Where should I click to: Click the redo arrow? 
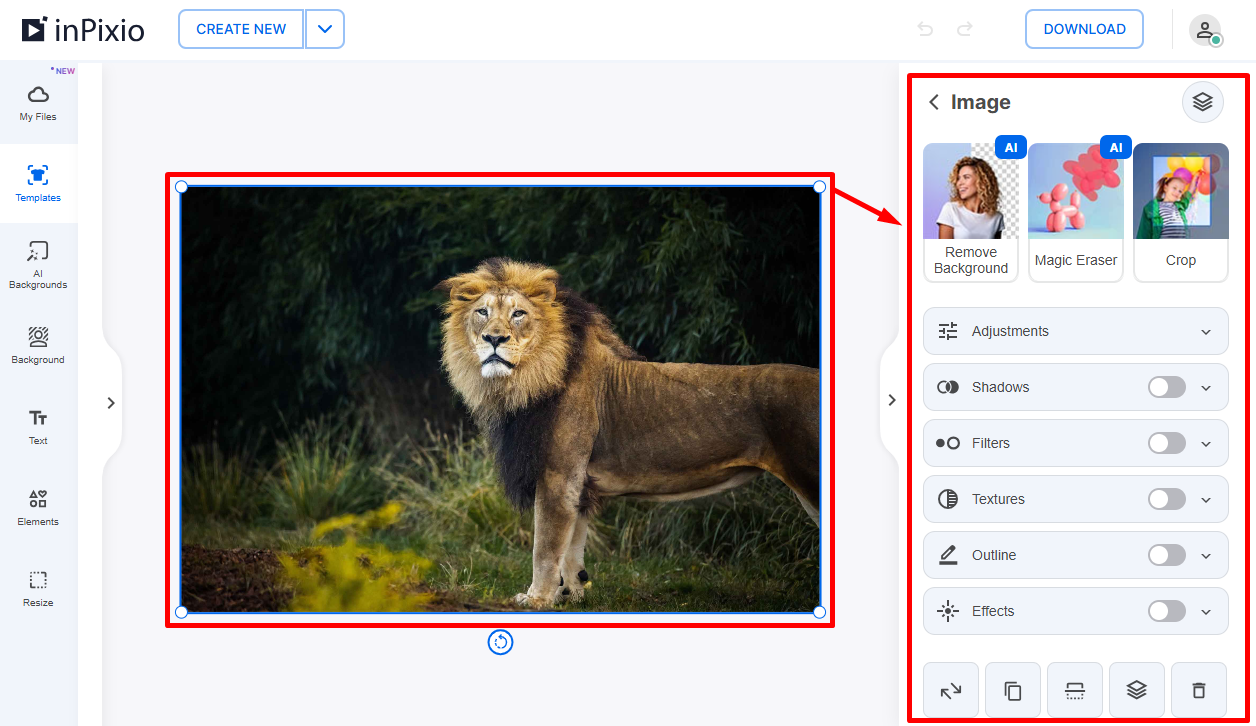[965, 29]
